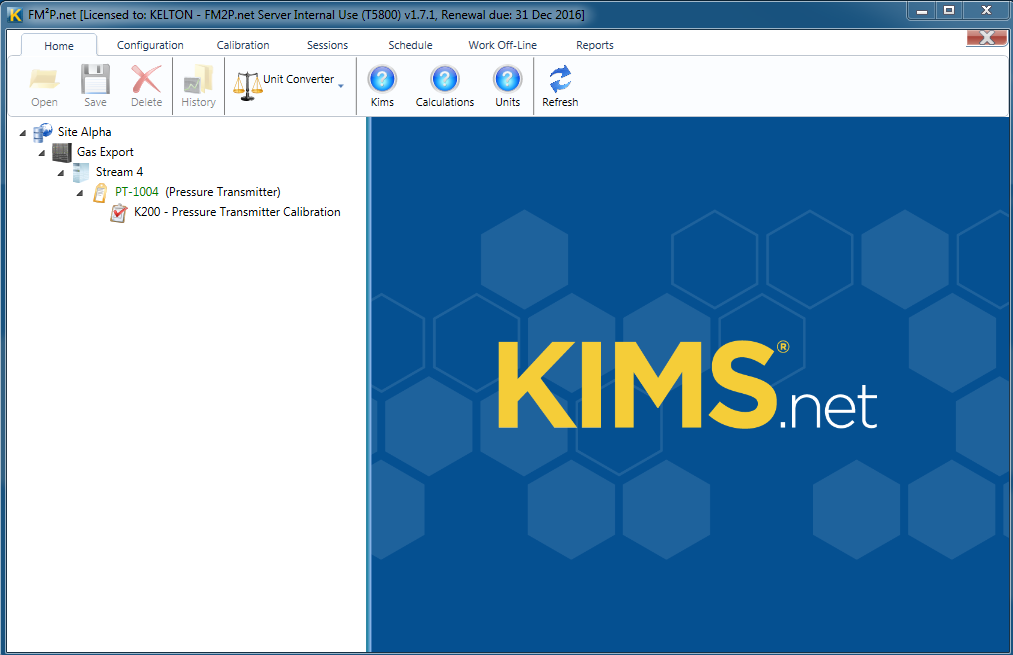Click the Site Alpha globe icon

43,132
